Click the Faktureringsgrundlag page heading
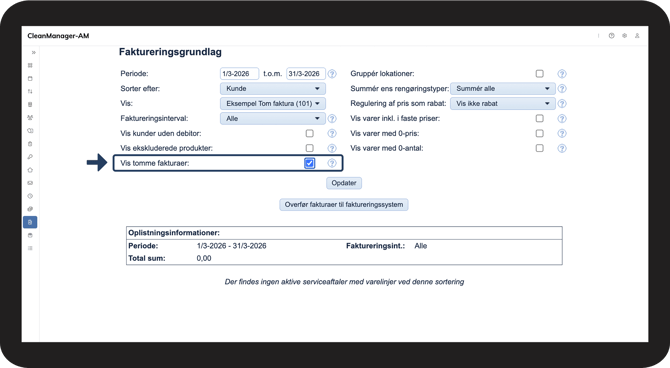 coord(170,52)
